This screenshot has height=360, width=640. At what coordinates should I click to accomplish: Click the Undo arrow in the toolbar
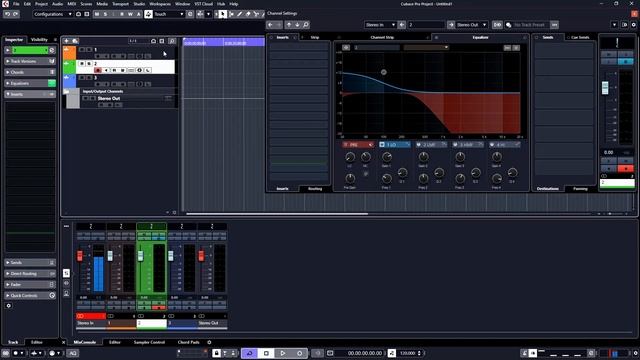[7, 14]
